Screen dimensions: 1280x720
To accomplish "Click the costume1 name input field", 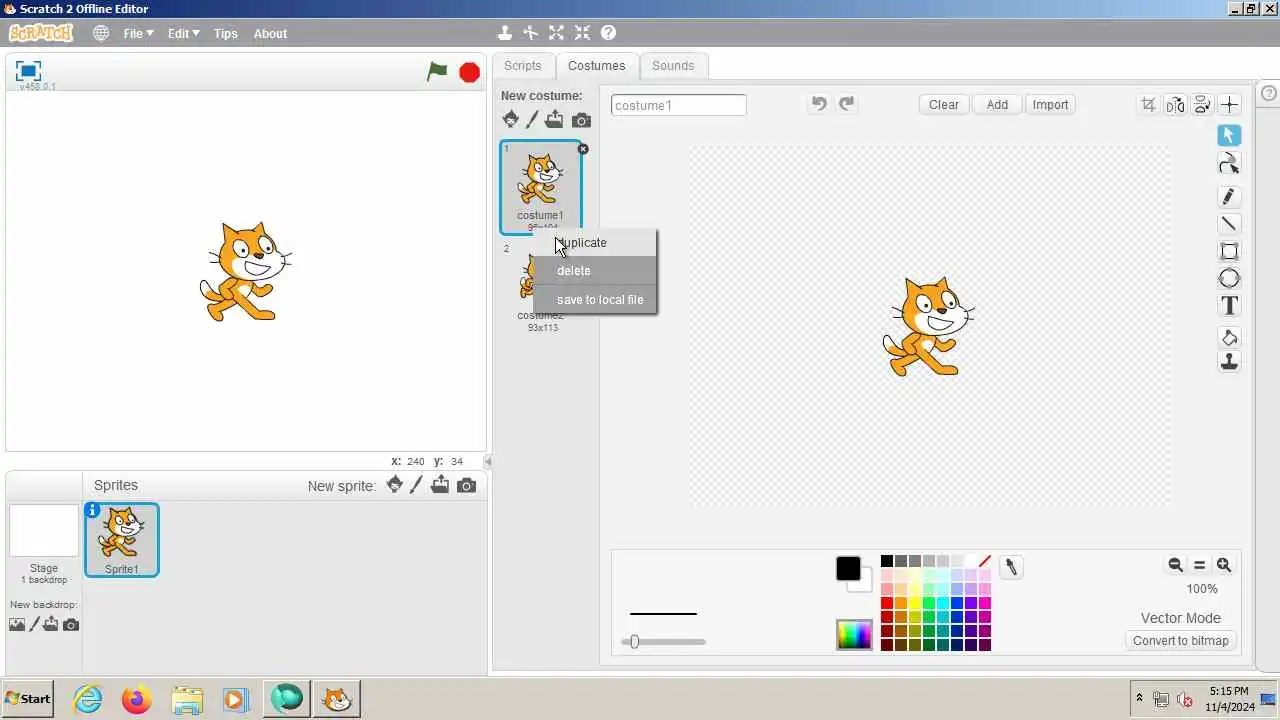I will pyautogui.click(x=678, y=105).
